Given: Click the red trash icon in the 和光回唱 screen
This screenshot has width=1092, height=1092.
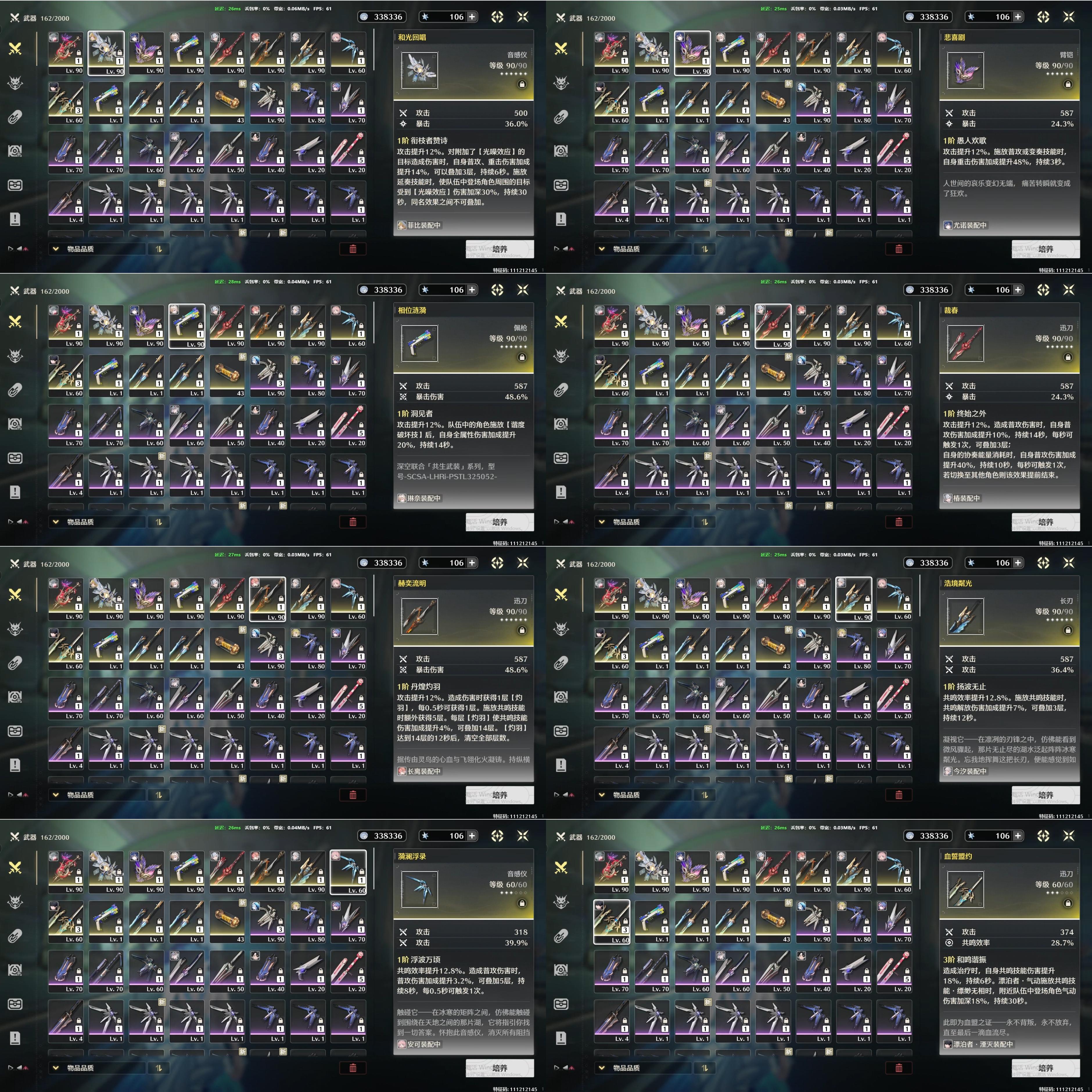Looking at the screenshot, I should (x=353, y=249).
